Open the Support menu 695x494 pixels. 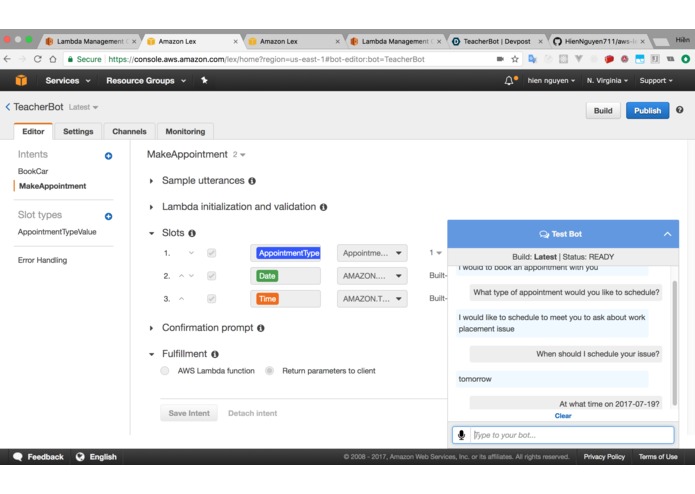point(656,81)
